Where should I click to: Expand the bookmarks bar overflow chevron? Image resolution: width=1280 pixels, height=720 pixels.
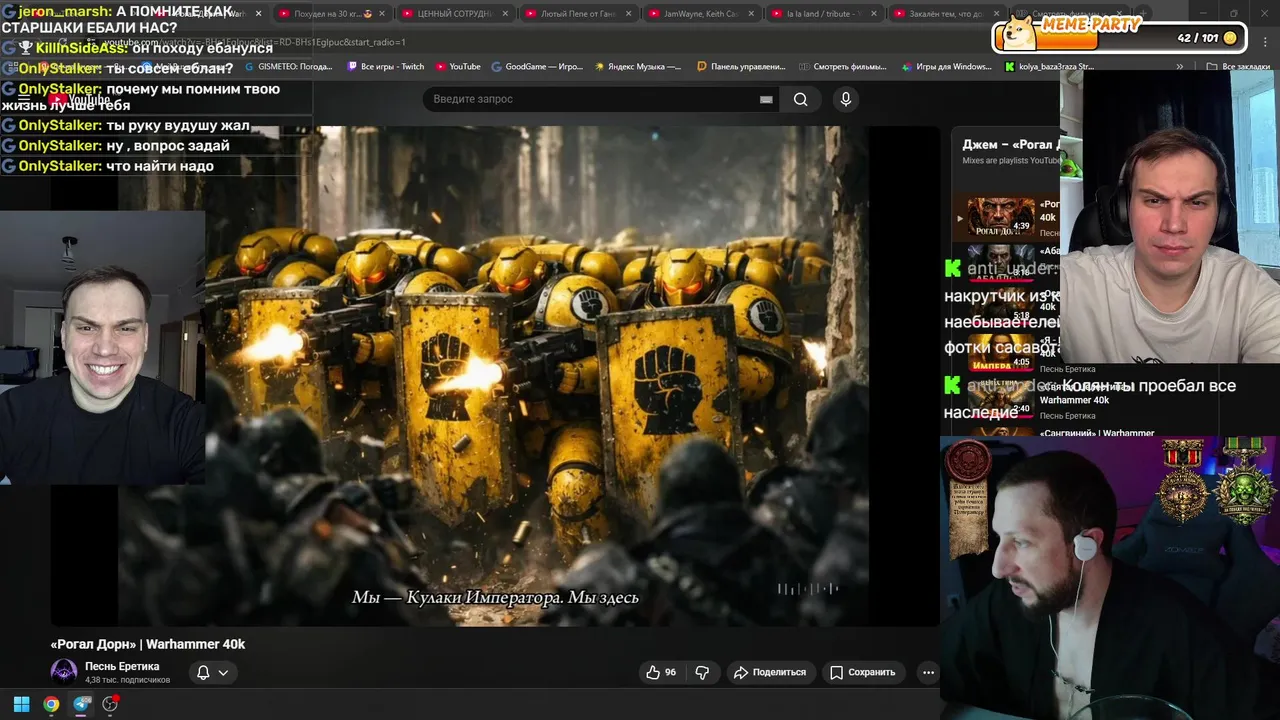coord(1180,66)
